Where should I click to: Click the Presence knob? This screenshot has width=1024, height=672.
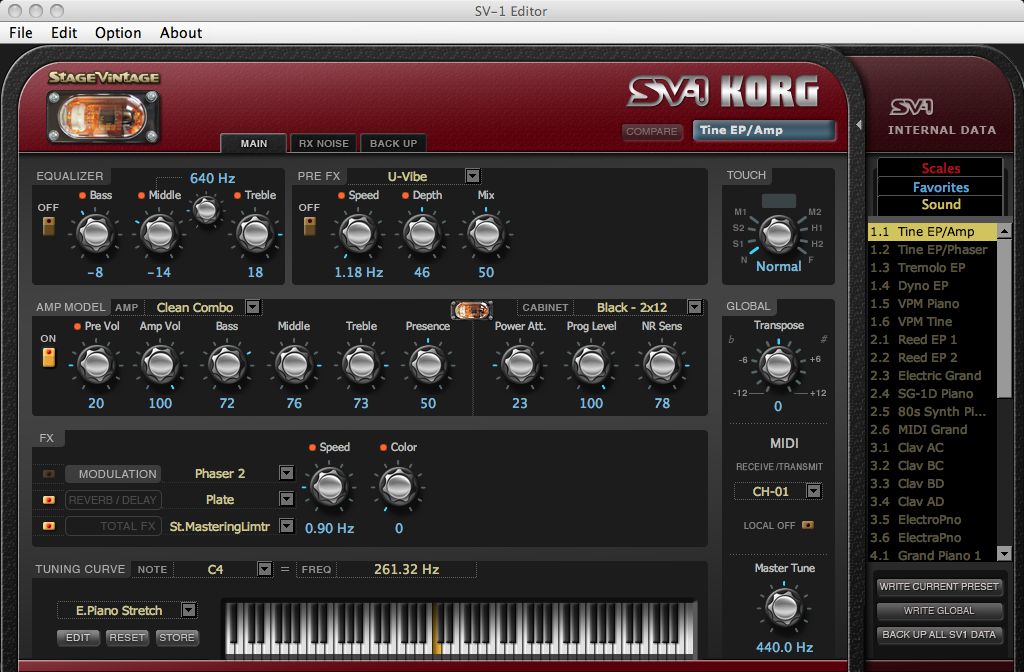click(x=428, y=364)
